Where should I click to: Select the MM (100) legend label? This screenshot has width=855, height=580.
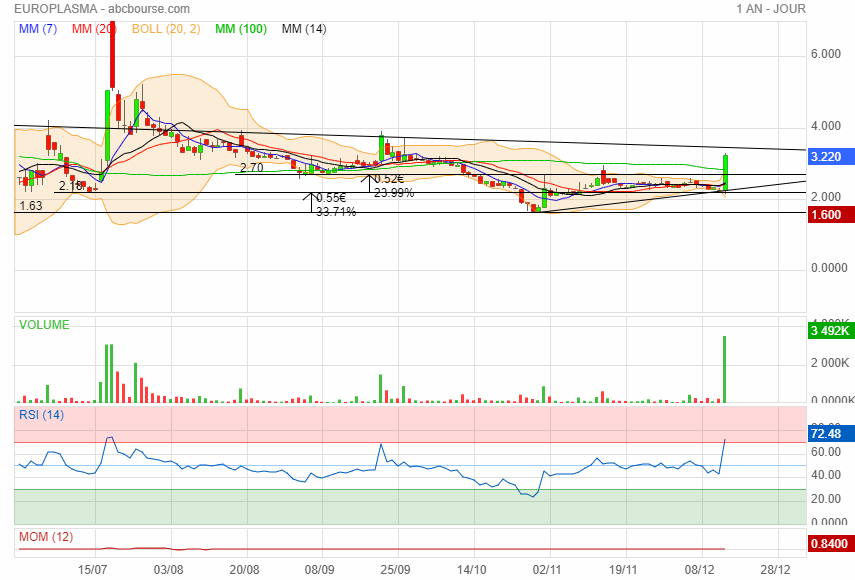(x=241, y=29)
